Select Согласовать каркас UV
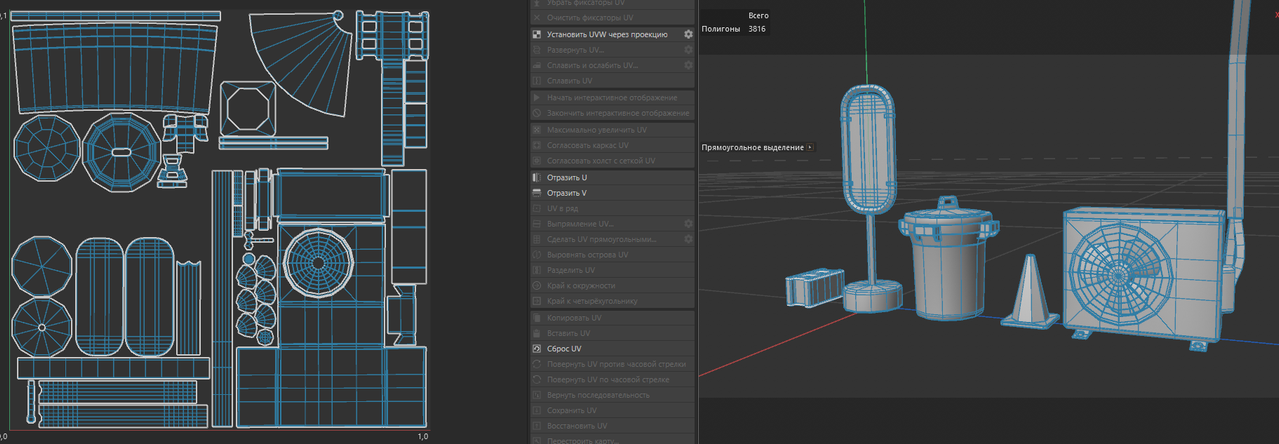 tap(612, 145)
